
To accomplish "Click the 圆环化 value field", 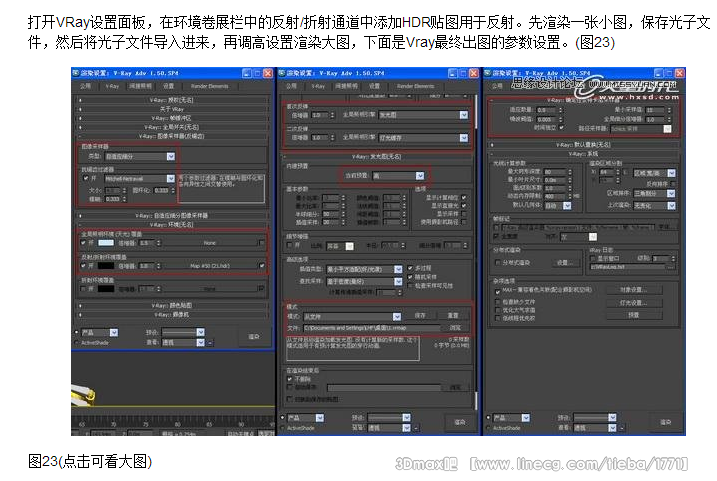I will click(161, 190).
